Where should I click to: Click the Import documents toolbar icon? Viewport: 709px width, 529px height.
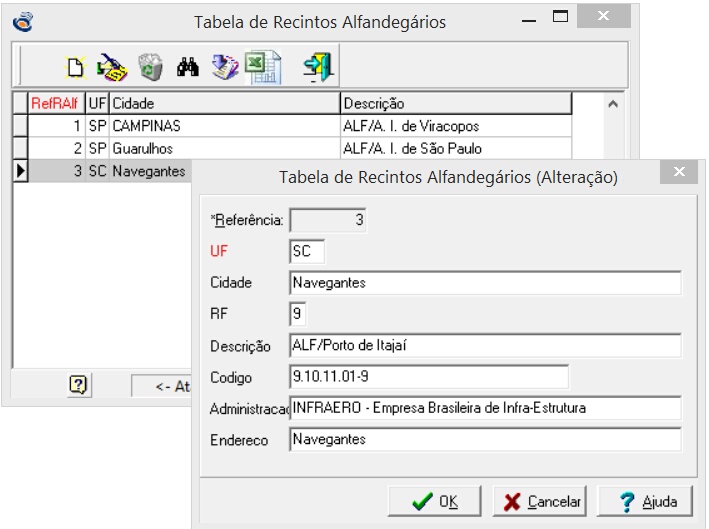225,67
